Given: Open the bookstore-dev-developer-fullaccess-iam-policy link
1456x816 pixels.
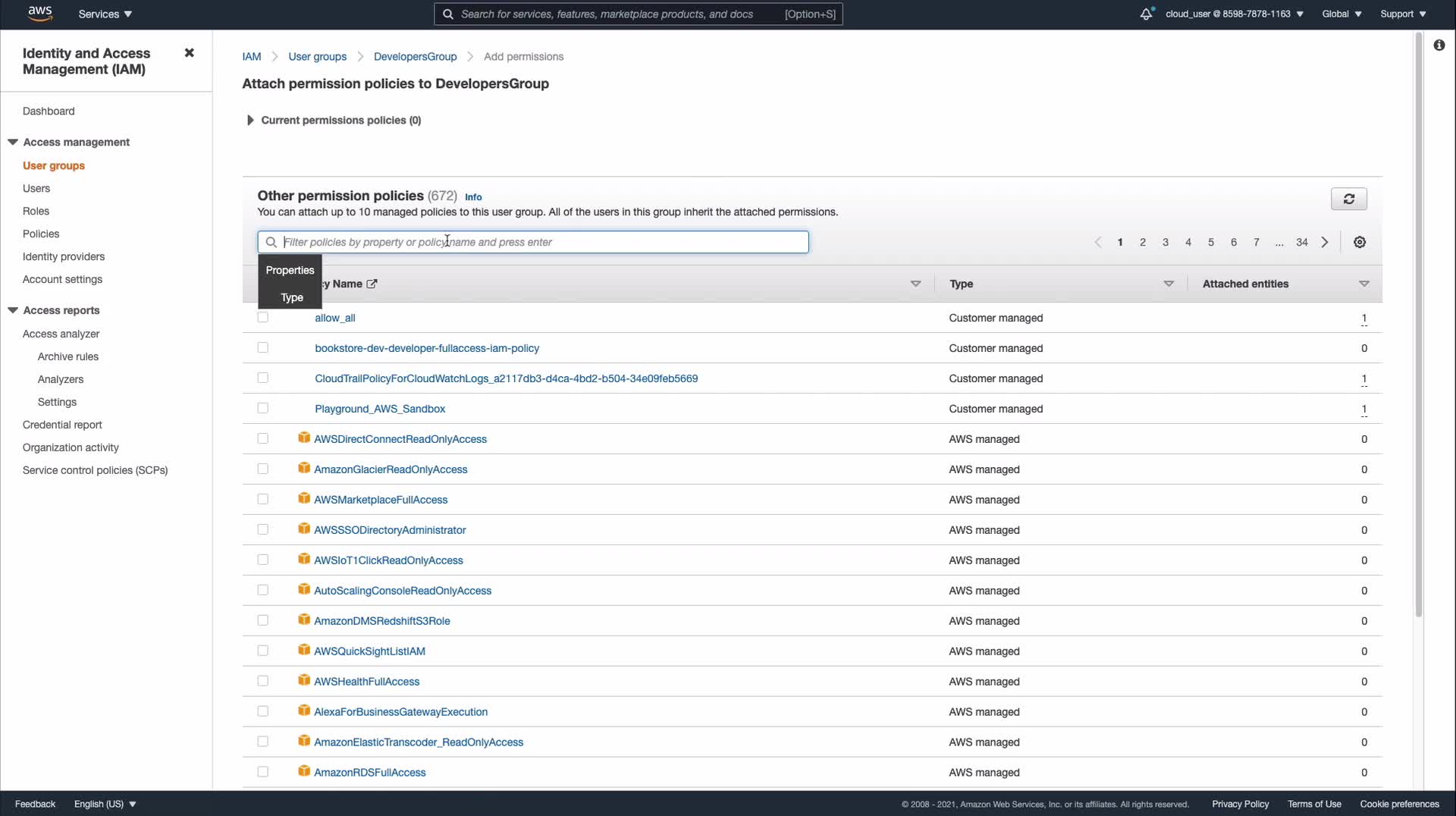Looking at the screenshot, I should click(427, 348).
